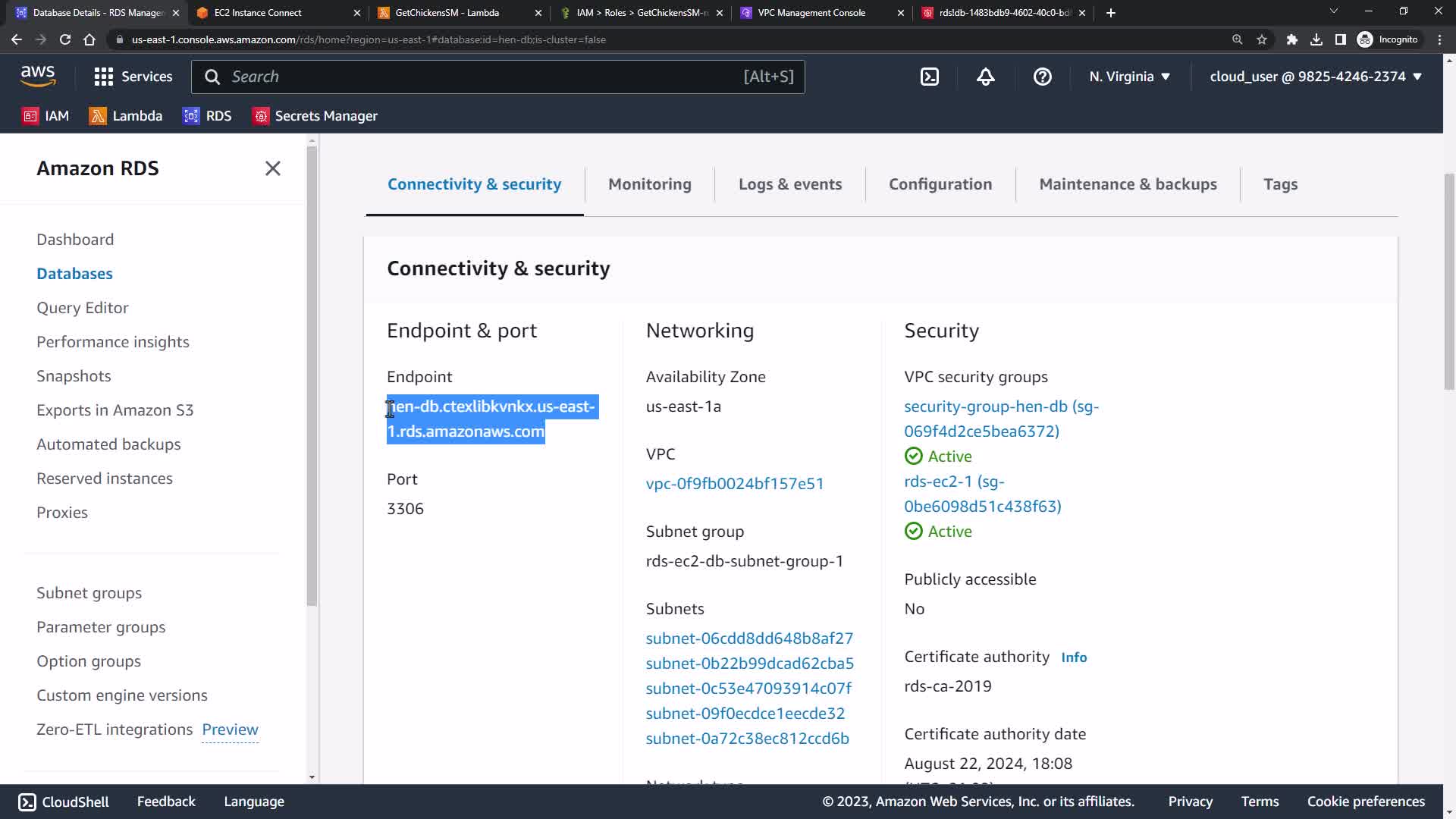
Task: Click the notifications bell icon
Action: [x=985, y=77]
